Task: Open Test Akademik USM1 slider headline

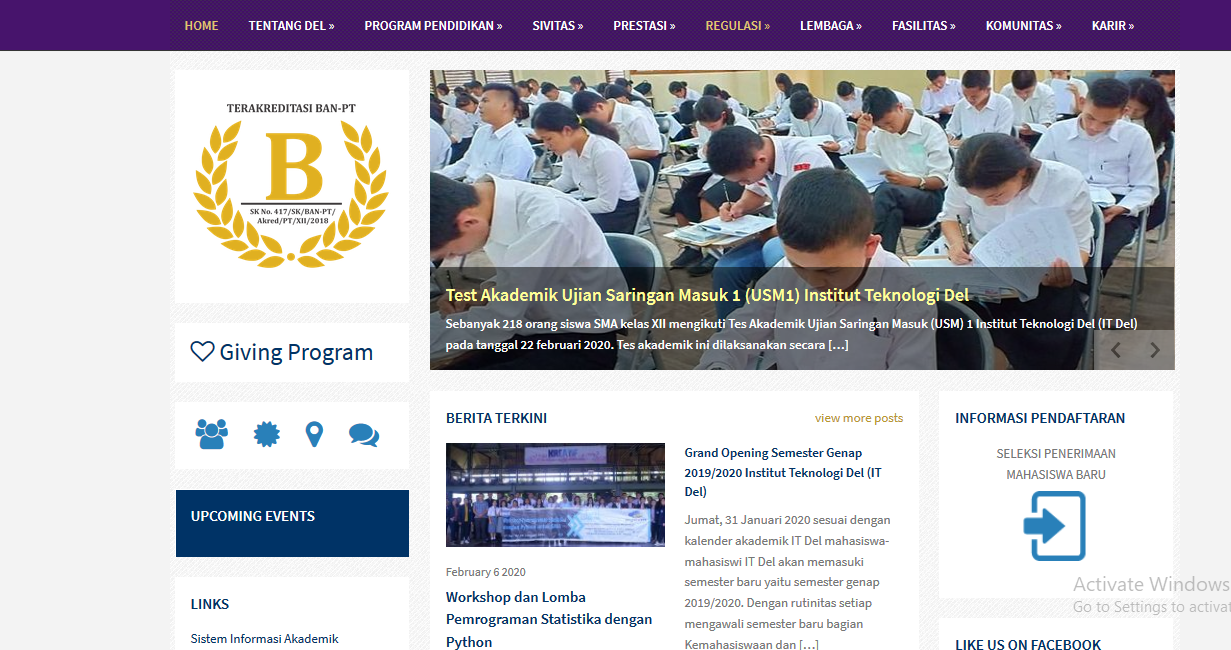Action: (x=707, y=295)
